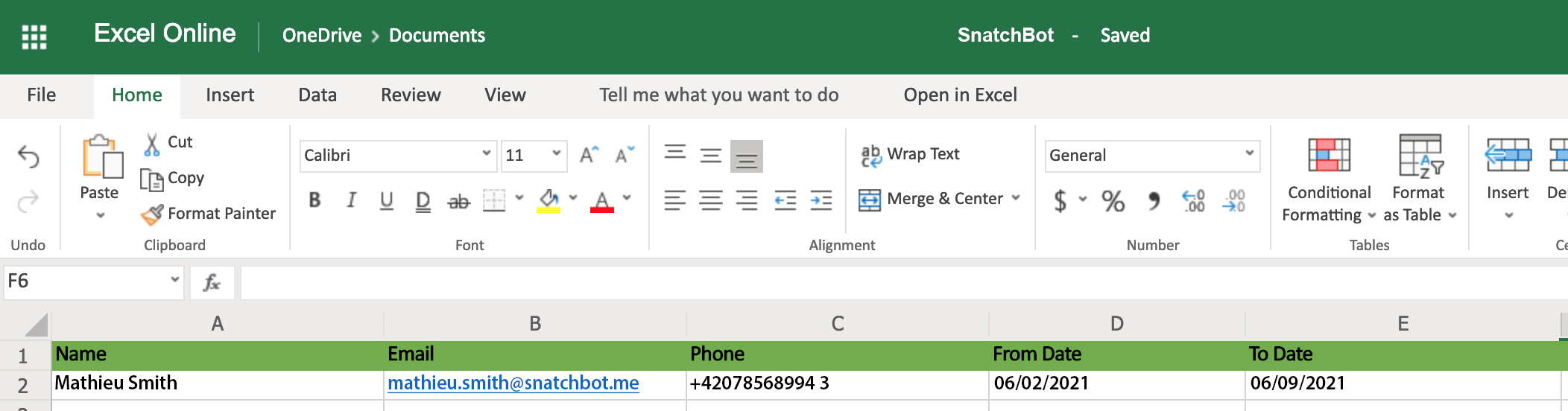
Task: Open the Calibri font name dropdown
Action: pos(486,154)
